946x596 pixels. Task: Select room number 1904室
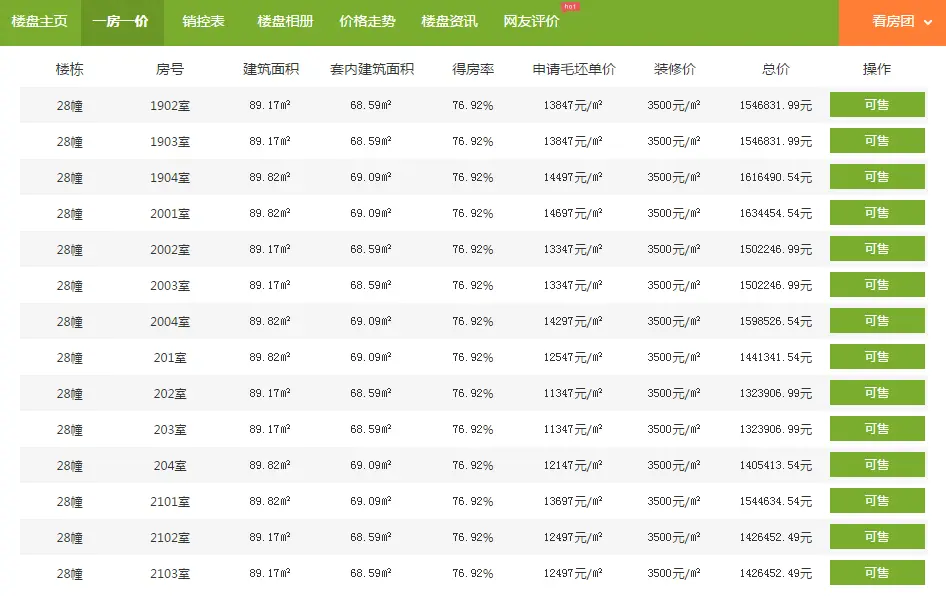[x=170, y=178]
